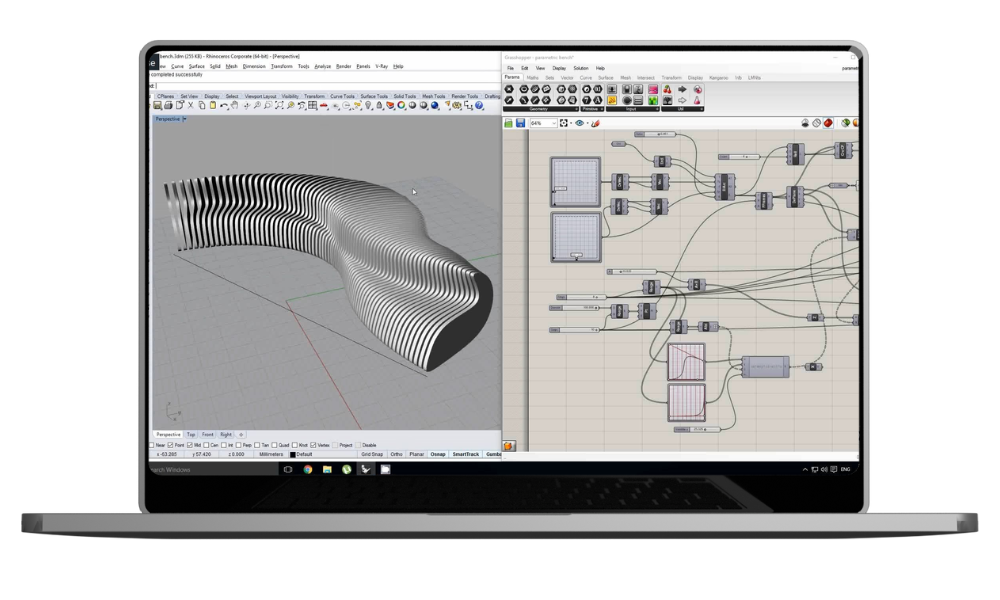Switch to the Kangaroo tab in Grasshopper
Screen dimensions: 1000x600
[719, 77]
